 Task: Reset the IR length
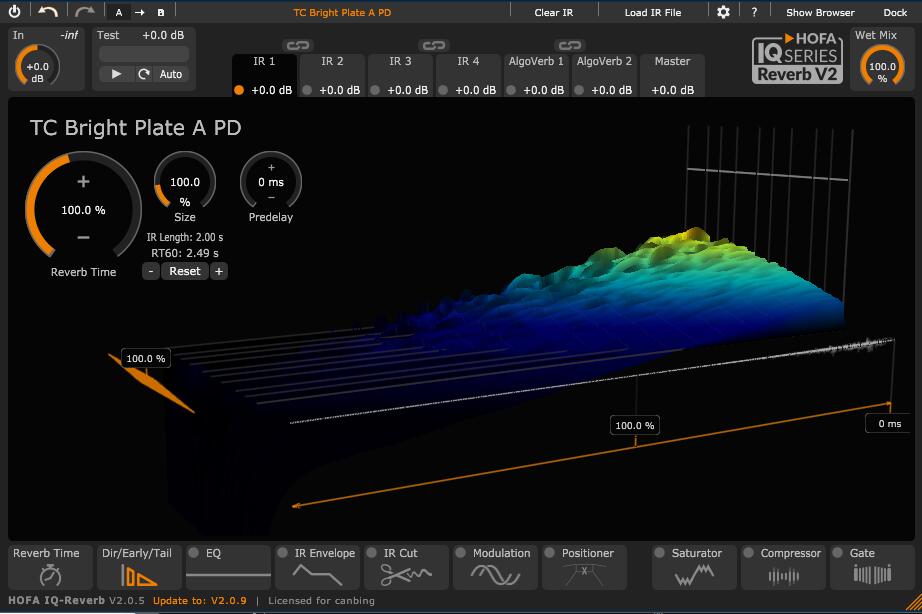point(185,271)
